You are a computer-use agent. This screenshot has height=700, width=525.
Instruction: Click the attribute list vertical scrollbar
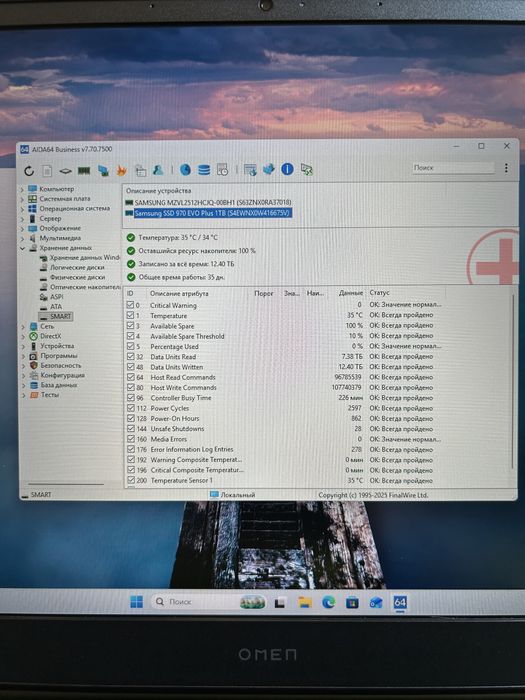(x=512, y=384)
